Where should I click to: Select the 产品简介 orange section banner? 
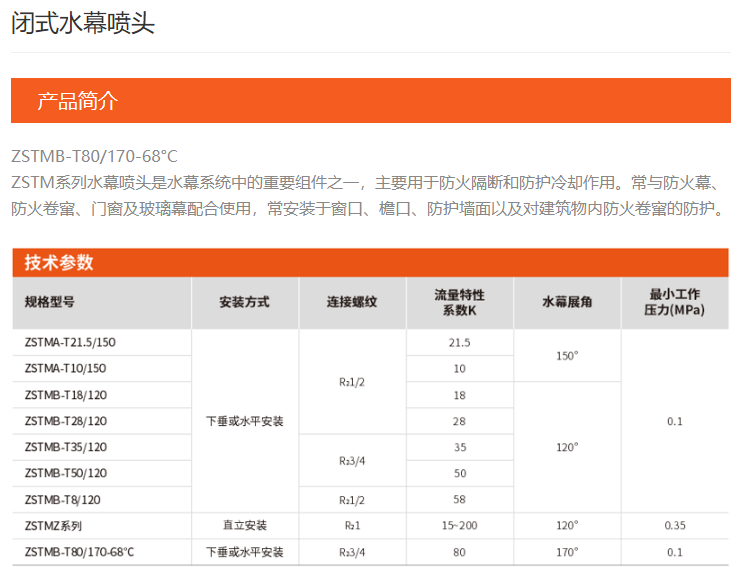click(78, 101)
